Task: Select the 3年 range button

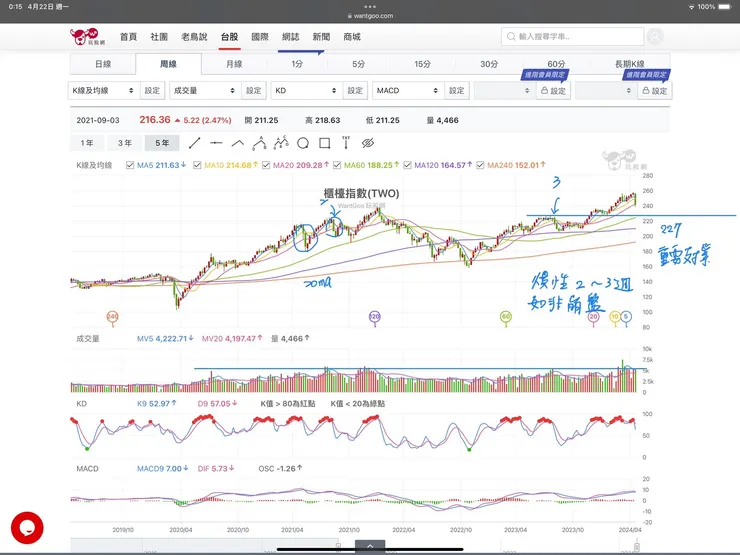Action: pos(125,143)
